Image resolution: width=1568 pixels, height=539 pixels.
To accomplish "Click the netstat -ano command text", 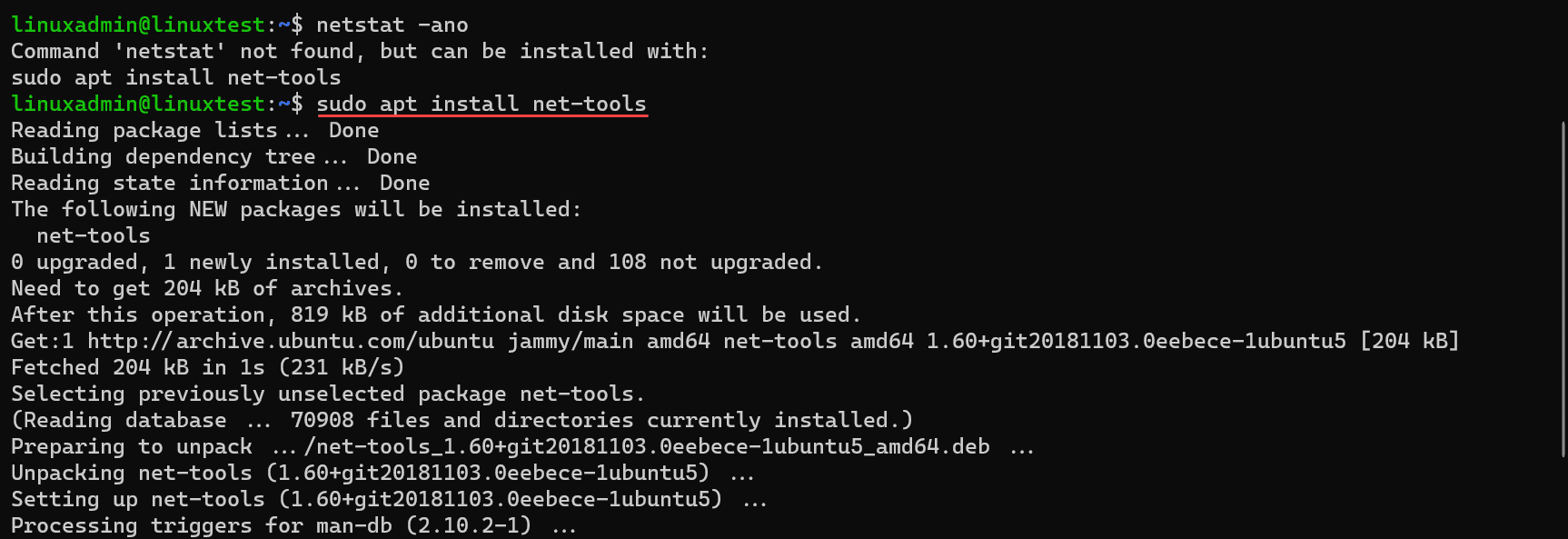I will click(392, 25).
